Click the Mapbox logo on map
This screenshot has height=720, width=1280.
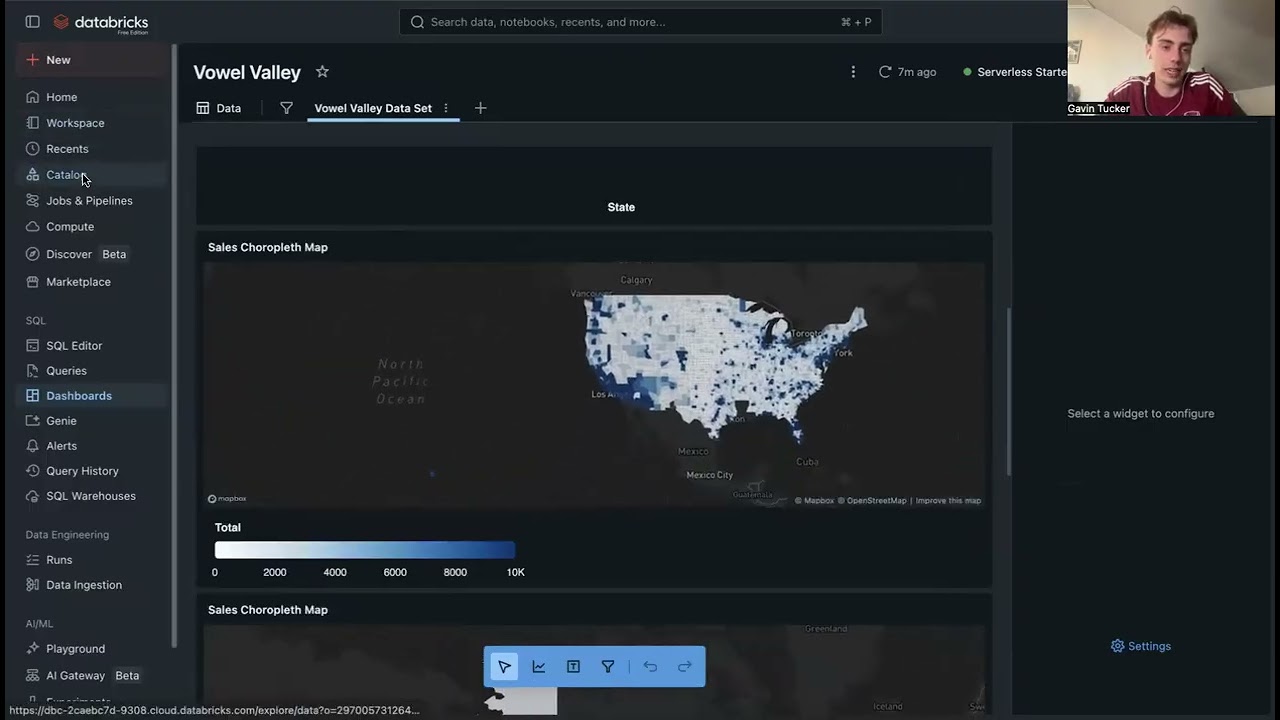[x=227, y=498]
